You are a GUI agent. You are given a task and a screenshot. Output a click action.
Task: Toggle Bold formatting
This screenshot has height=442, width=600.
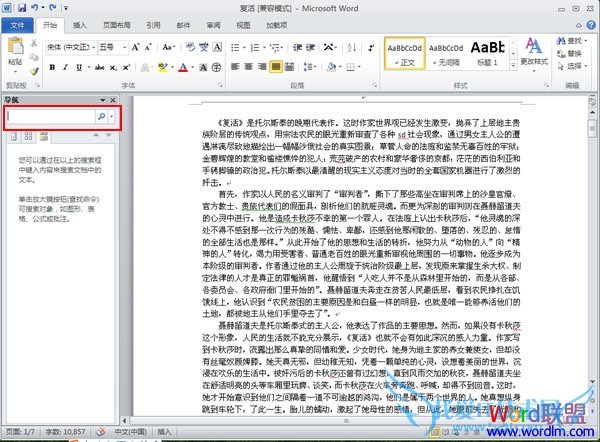pyautogui.click(x=52, y=67)
